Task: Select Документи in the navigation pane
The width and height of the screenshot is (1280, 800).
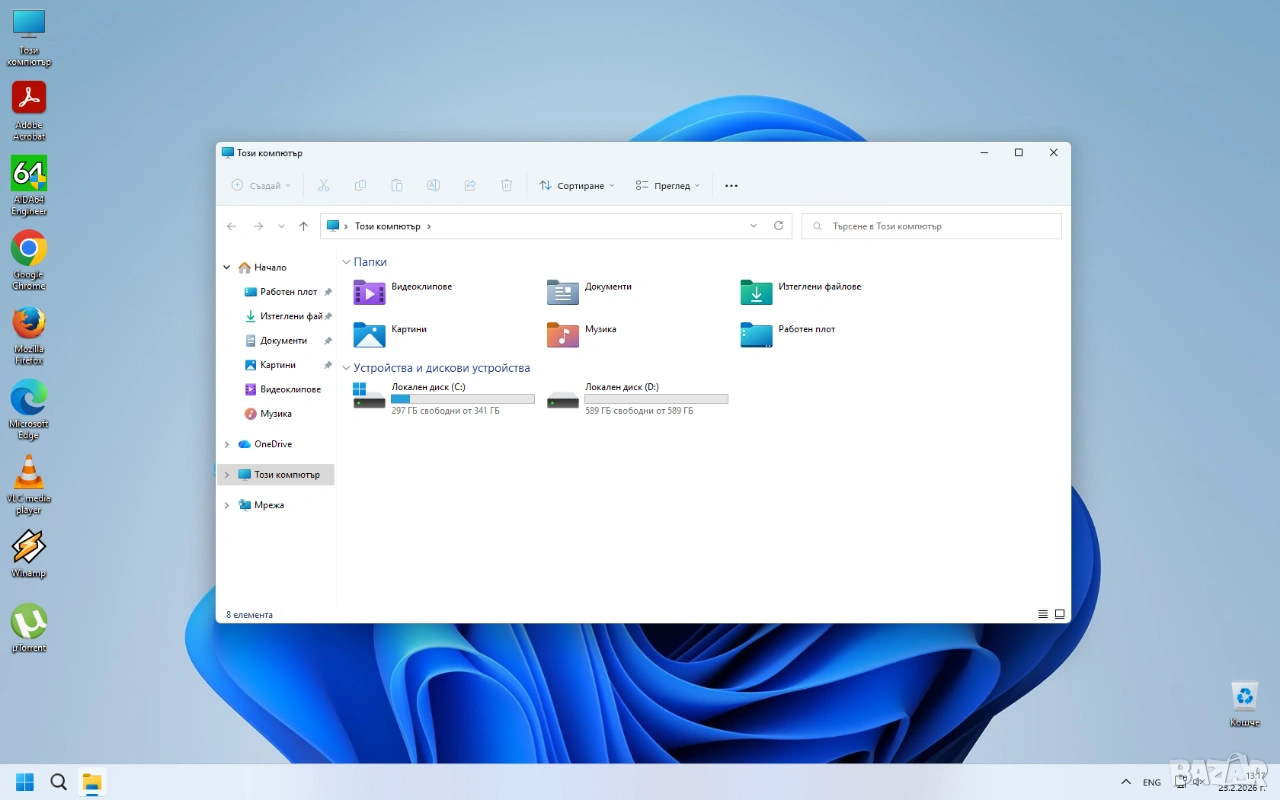Action: pos(283,341)
